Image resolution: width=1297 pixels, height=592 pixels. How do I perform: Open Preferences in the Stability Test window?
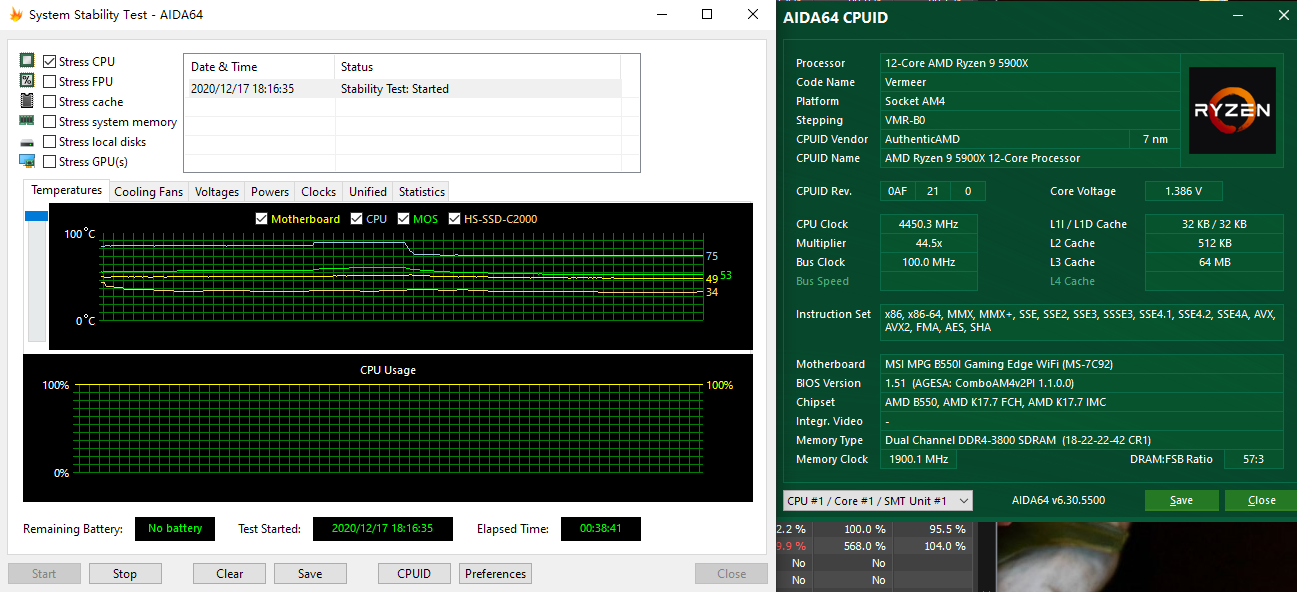pyautogui.click(x=495, y=574)
